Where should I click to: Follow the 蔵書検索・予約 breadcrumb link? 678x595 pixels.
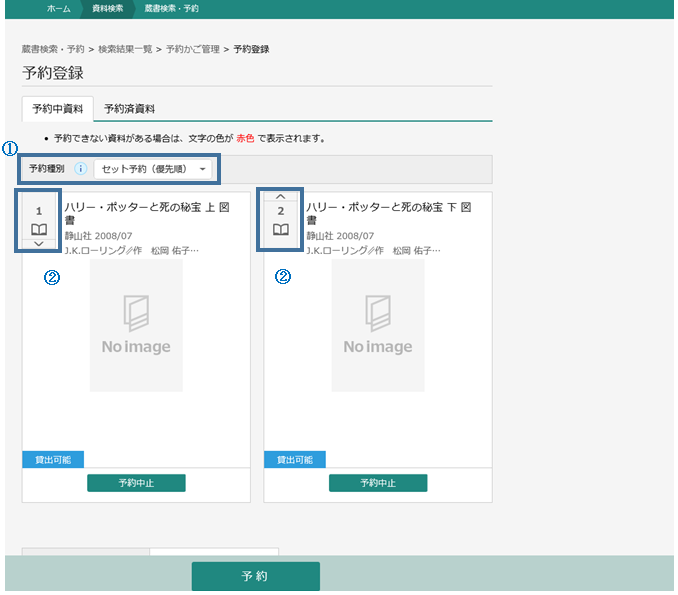pyautogui.click(x=53, y=49)
